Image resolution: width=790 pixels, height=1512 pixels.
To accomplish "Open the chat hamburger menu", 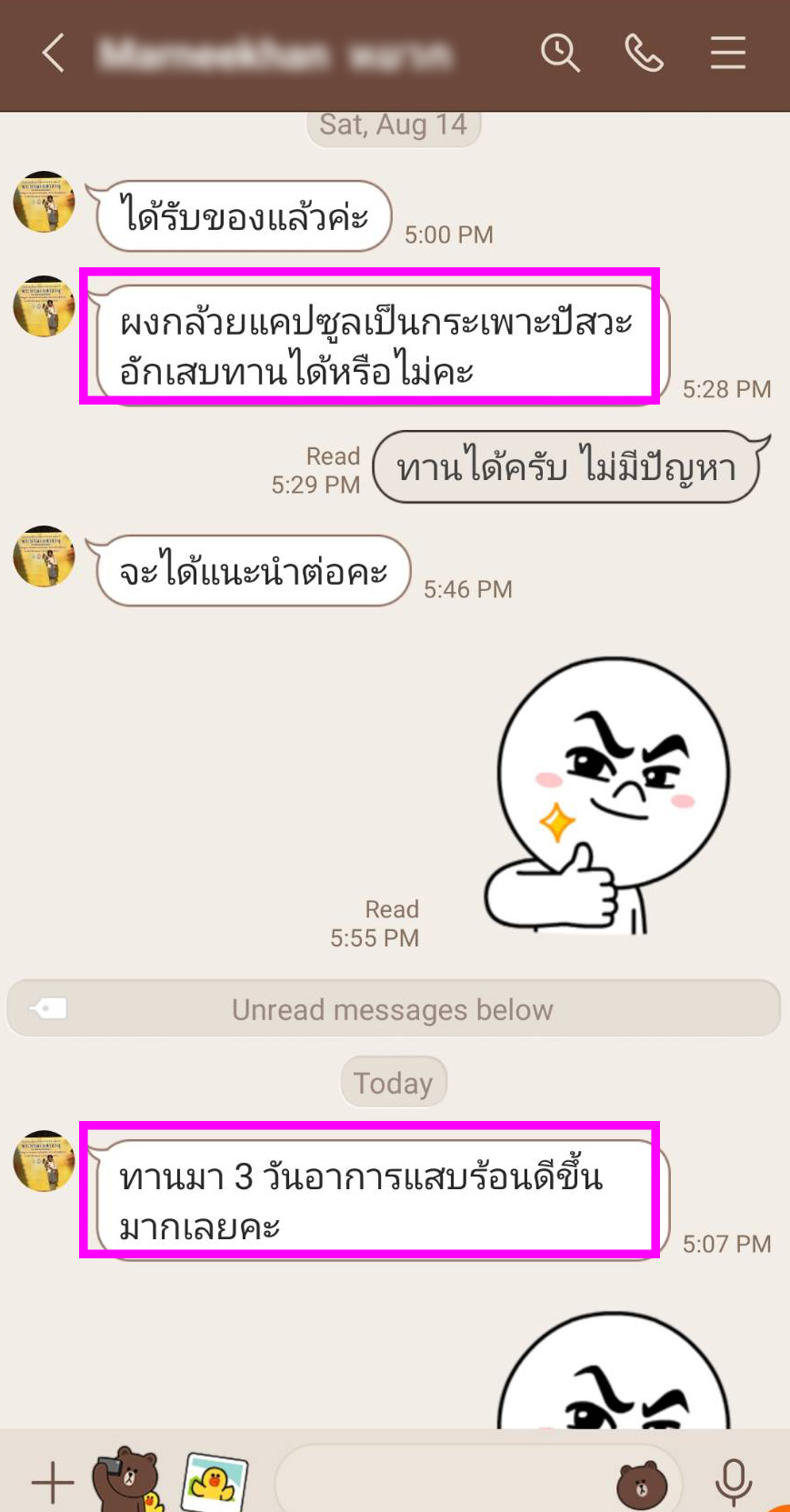I will point(728,53).
